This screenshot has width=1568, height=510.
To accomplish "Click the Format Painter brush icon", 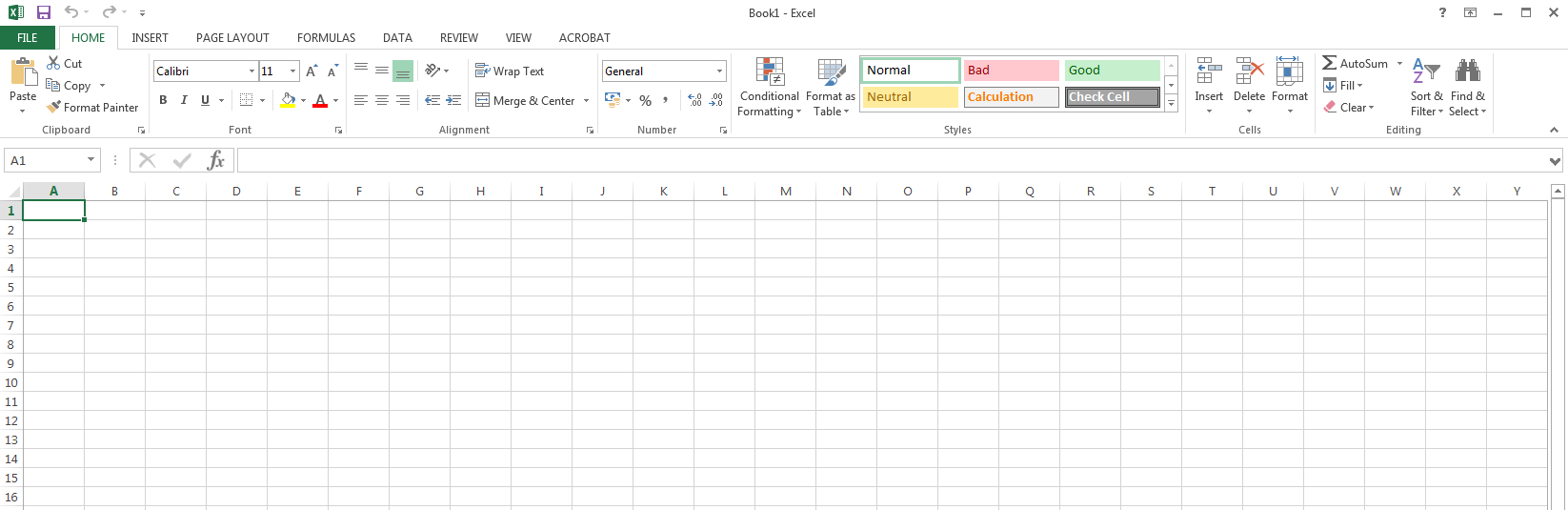I will [x=54, y=108].
